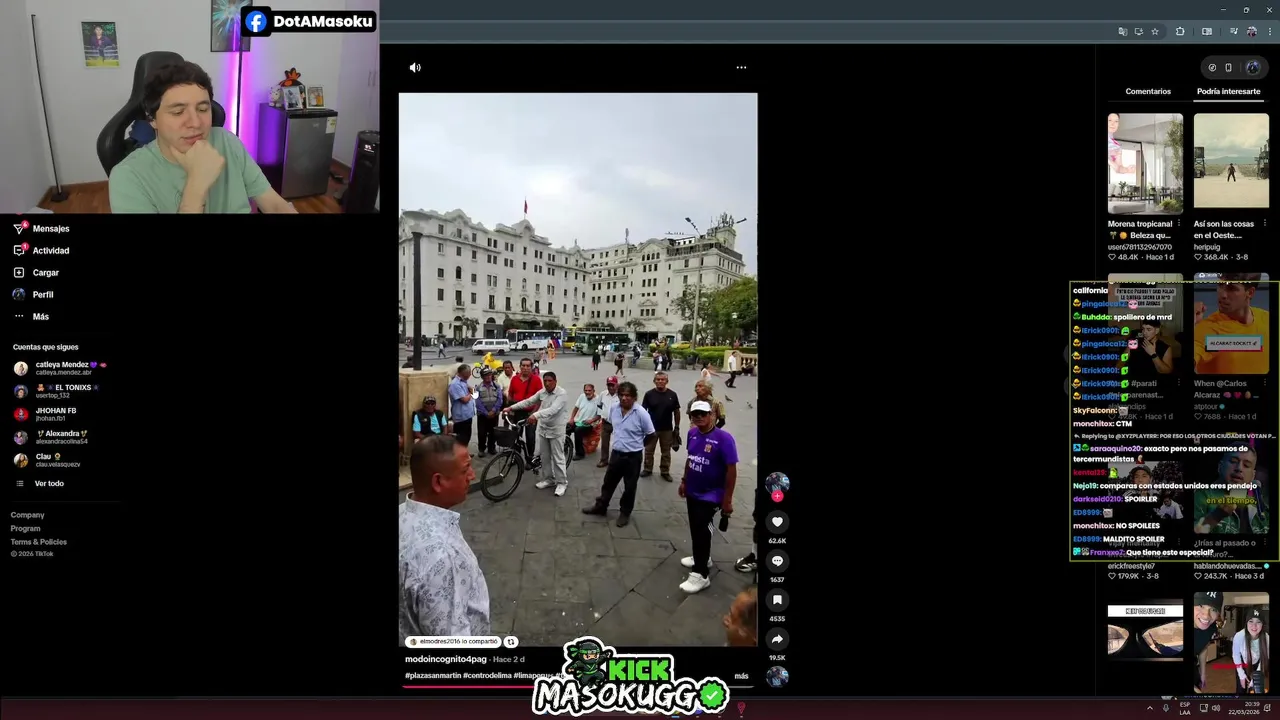Click the taskbar microphone icon
The width and height of the screenshot is (1280, 720).
pyautogui.click(x=1165, y=708)
